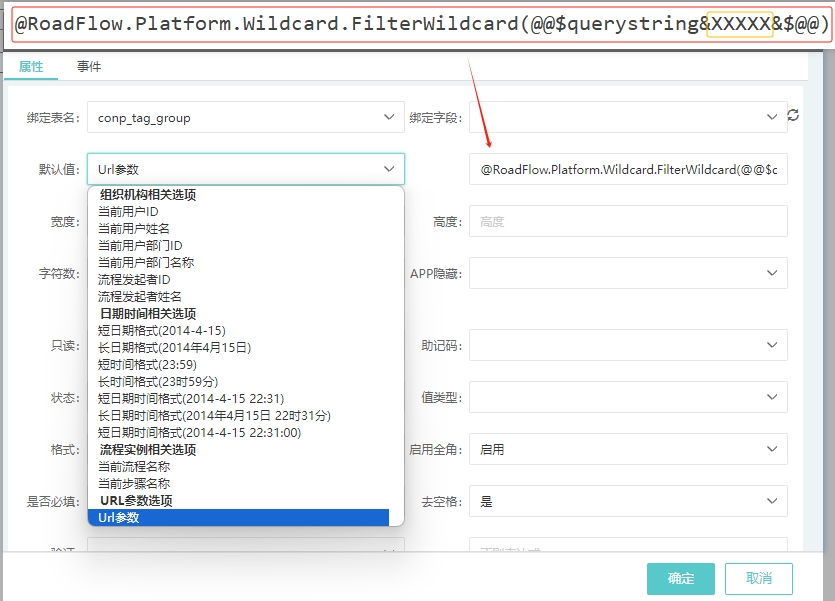Collapse the 默认值 dropdown showing Url参数
This screenshot has width=835, height=601.
pyautogui.click(x=245, y=169)
